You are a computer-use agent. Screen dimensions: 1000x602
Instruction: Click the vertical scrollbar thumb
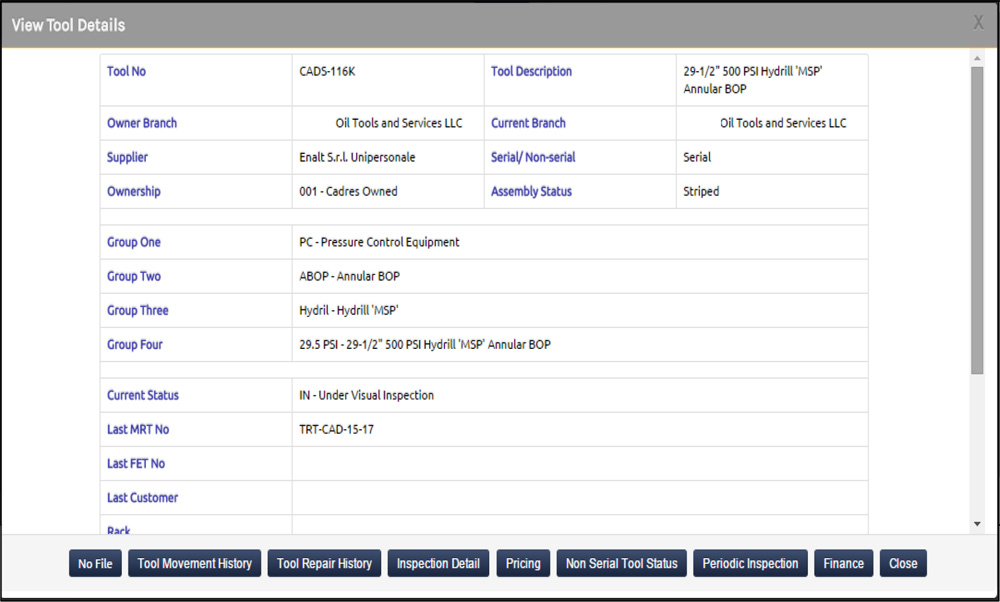977,220
